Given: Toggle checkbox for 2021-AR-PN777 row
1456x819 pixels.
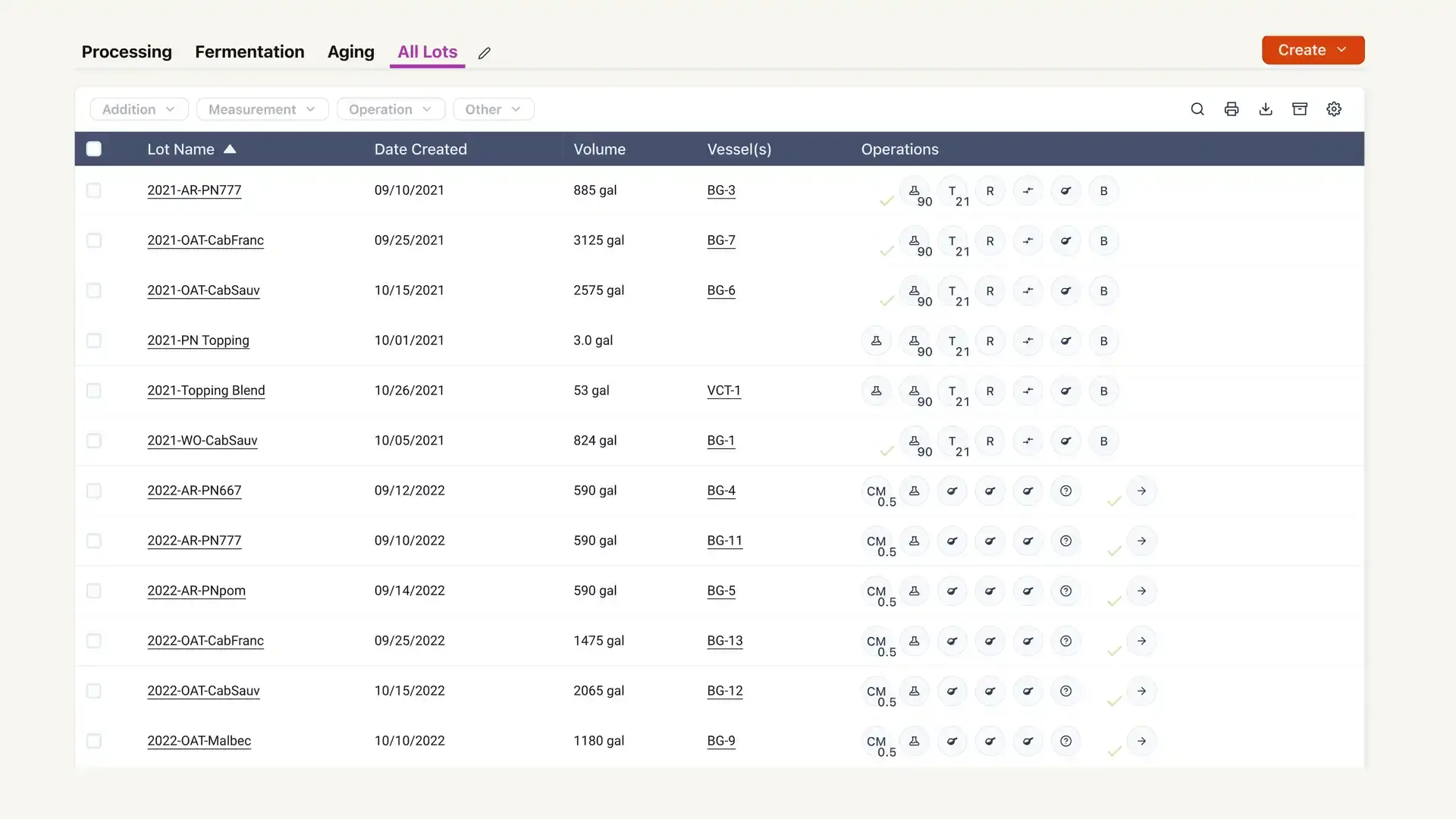Looking at the screenshot, I should [x=93, y=190].
